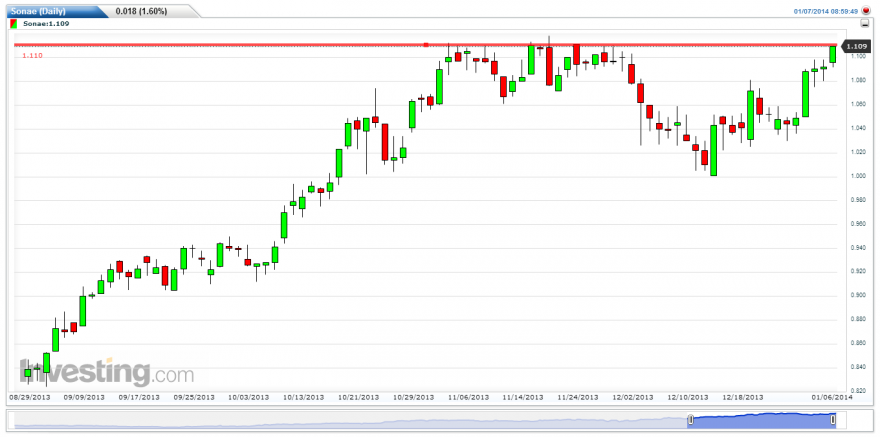Click the 09/17/2013 date axis label
This screenshot has width=880, height=437.
(139, 397)
